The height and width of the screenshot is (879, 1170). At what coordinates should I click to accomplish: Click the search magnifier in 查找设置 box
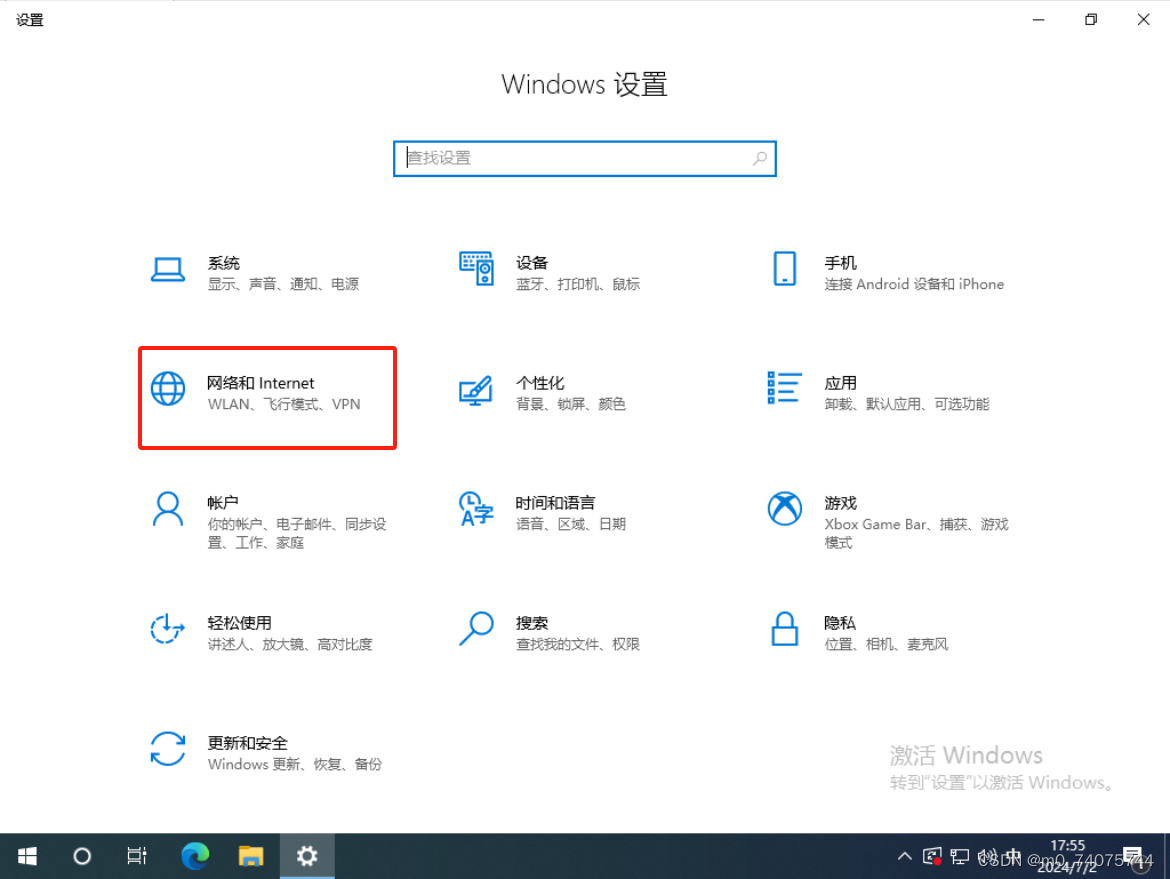760,158
